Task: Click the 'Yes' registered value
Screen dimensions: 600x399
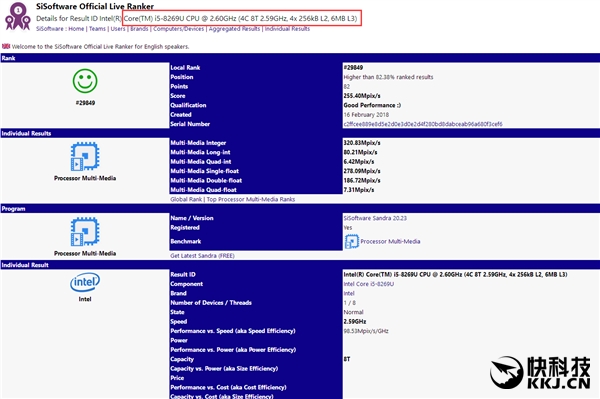Action: pos(347,228)
